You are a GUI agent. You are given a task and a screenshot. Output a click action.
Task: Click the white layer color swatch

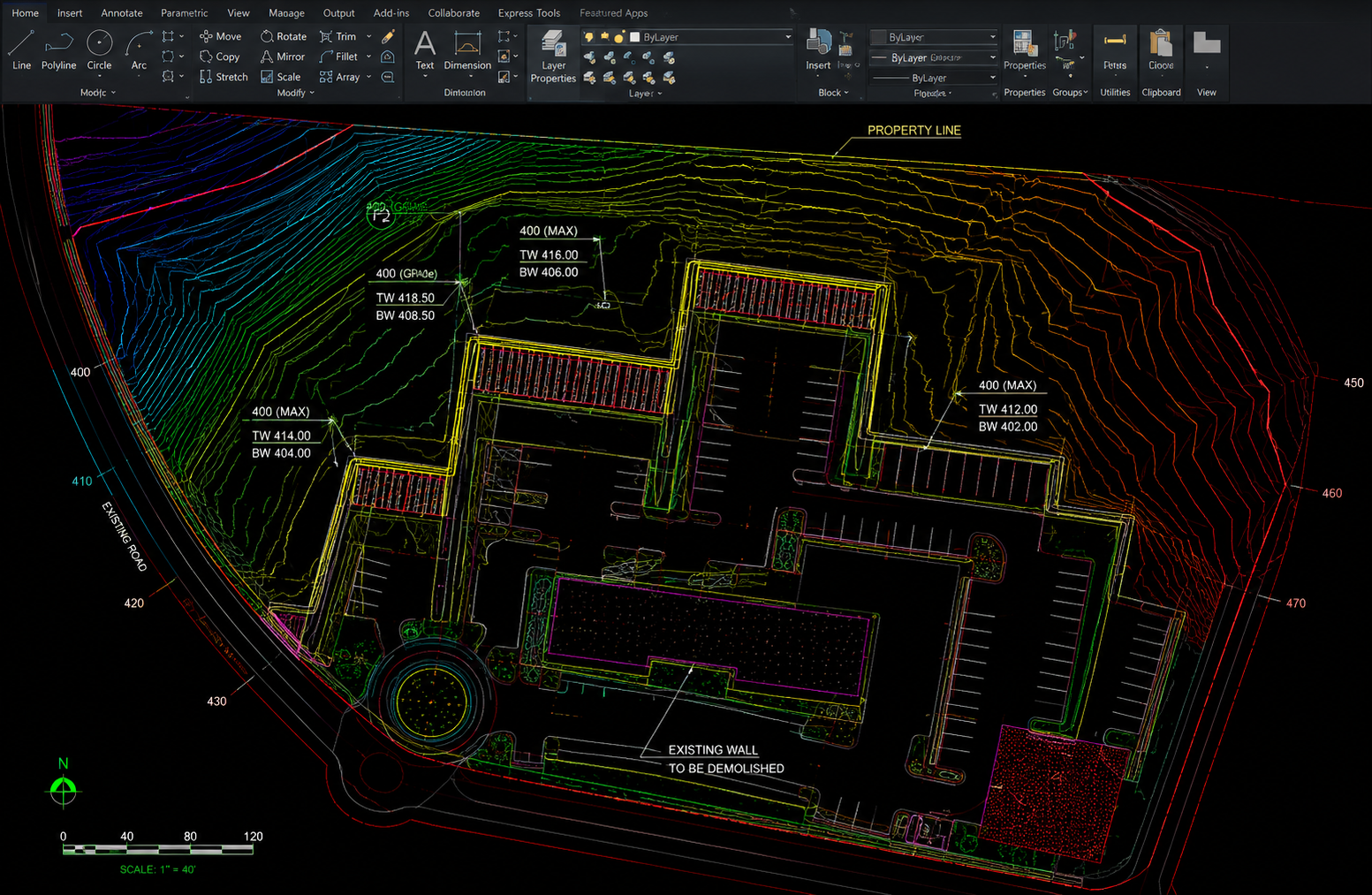pos(634,37)
